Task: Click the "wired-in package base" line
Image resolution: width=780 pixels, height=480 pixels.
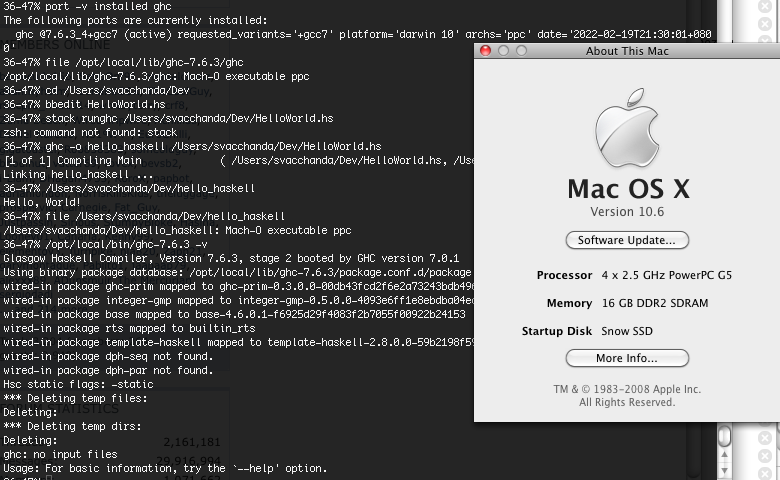Action: pyautogui.click(x=234, y=314)
